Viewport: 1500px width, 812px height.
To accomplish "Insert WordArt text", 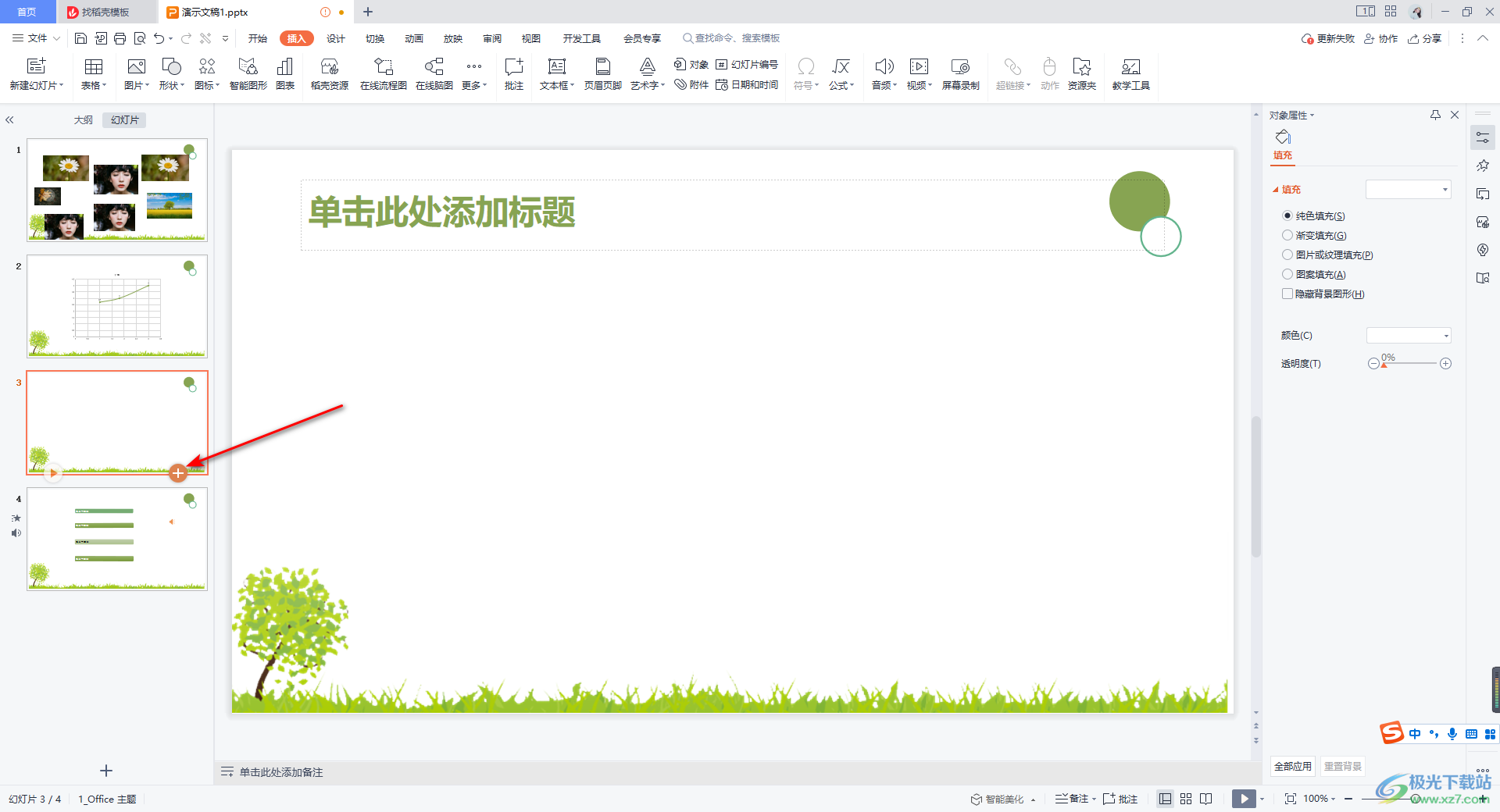I will [647, 74].
